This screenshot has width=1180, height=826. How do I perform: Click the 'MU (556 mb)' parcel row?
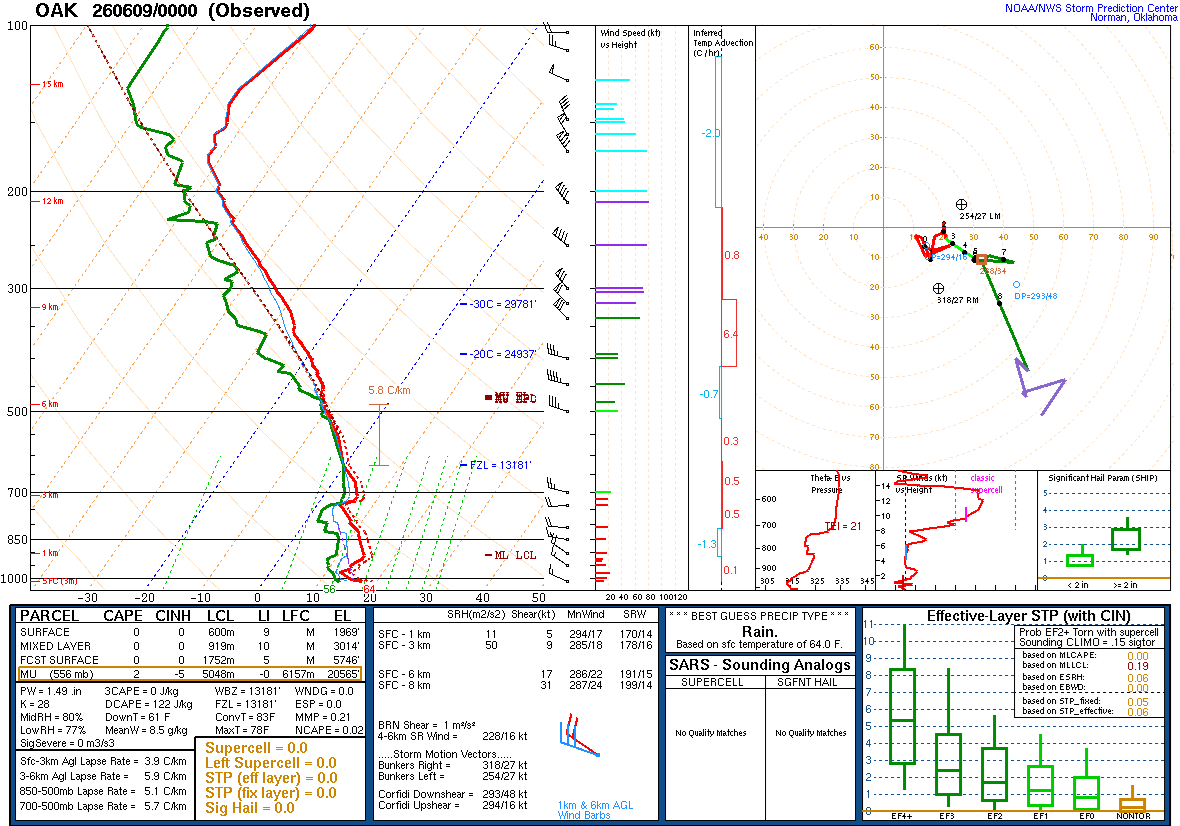point(190,674)
